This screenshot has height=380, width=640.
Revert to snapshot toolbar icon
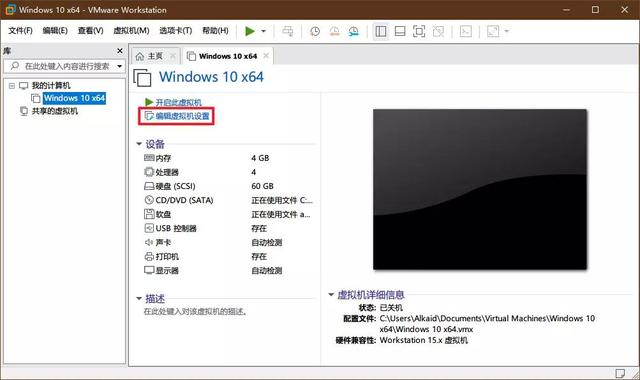[334, 31]
